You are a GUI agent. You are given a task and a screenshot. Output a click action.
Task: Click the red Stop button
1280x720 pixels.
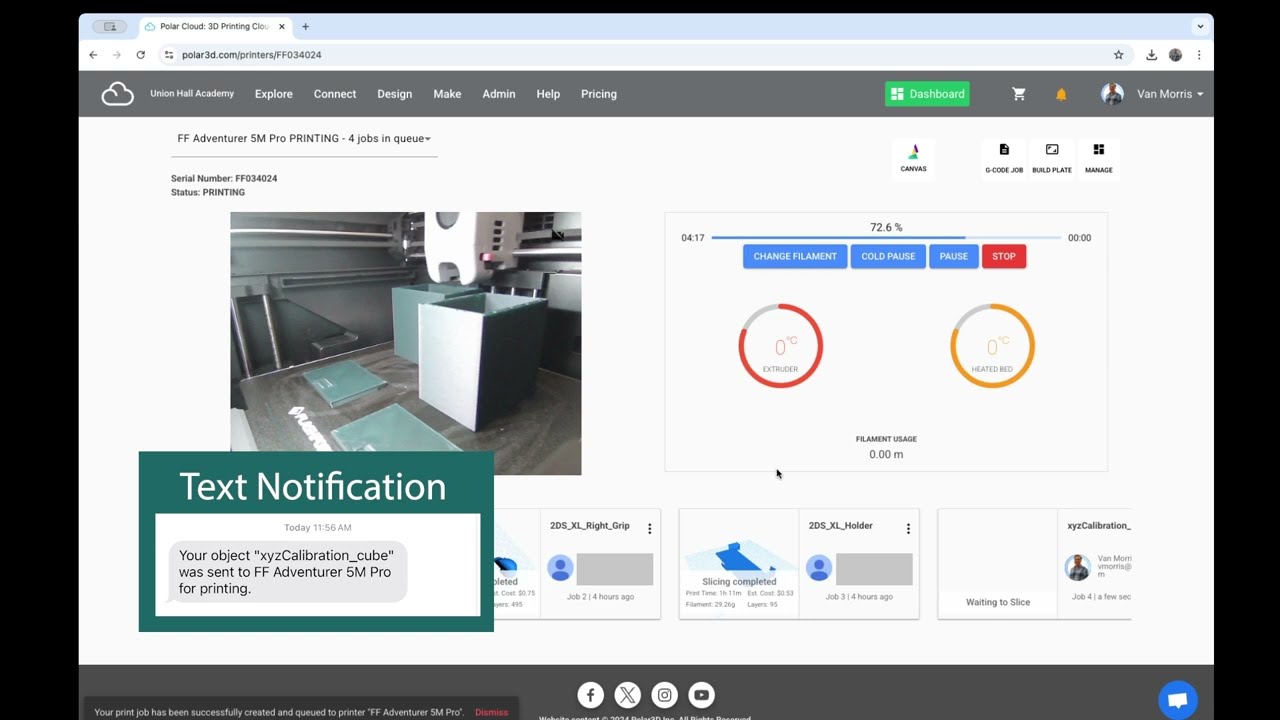(x=1004, y=257)
